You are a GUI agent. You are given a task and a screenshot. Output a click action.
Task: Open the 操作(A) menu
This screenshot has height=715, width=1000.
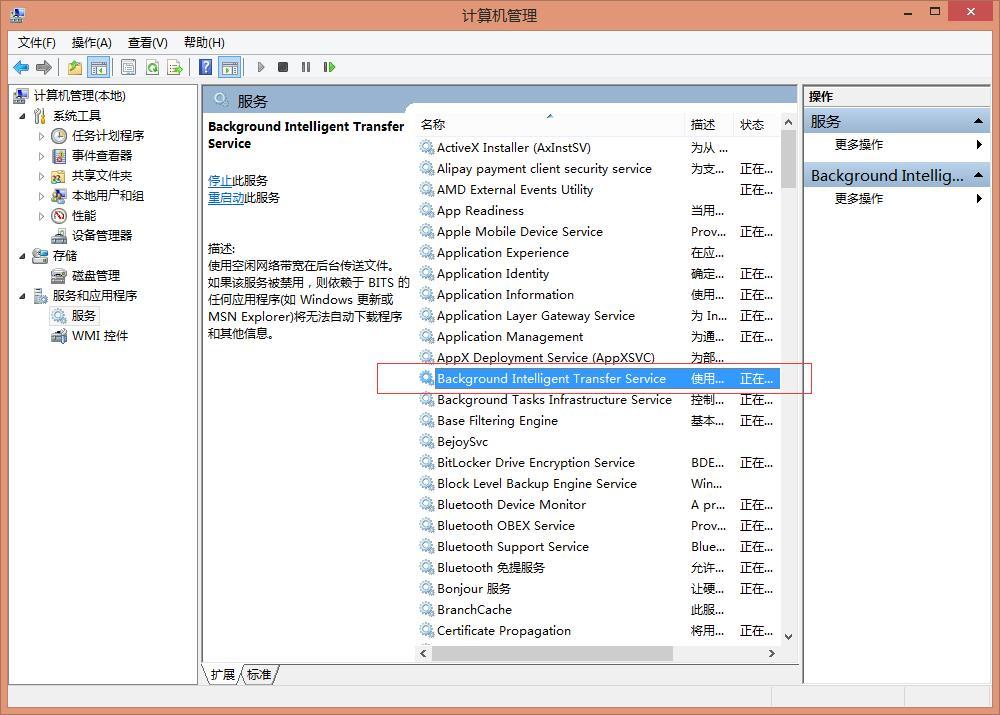point(91,42)
